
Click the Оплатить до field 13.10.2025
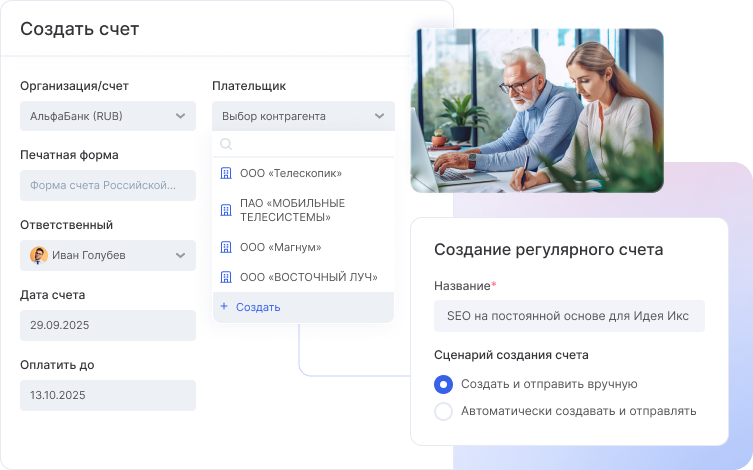pos(108,395)
